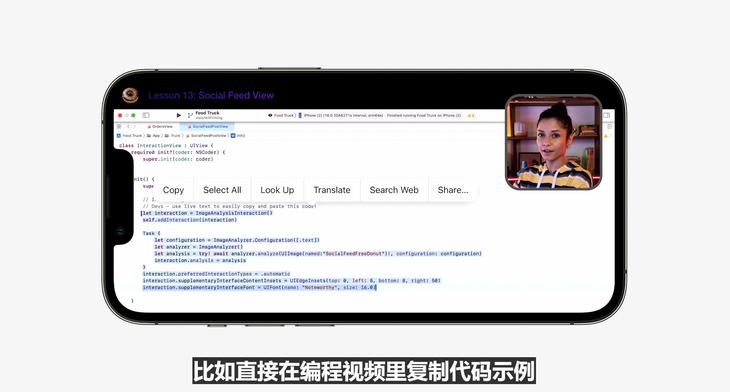
Task: Toggle the inspector panel icon at right
Action: [607, 115]
